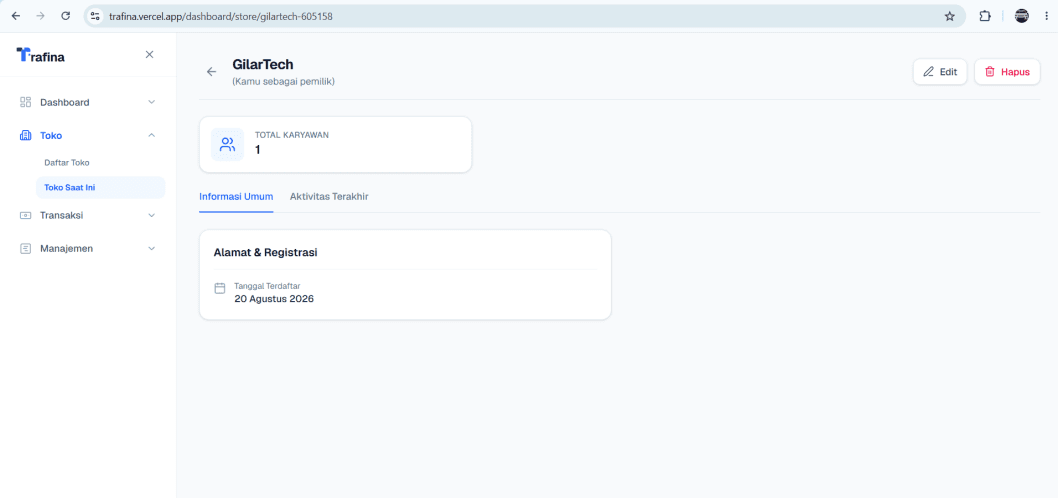
Task: Click the employees icon in the Total Karyawan card
Action: (228, 145)
